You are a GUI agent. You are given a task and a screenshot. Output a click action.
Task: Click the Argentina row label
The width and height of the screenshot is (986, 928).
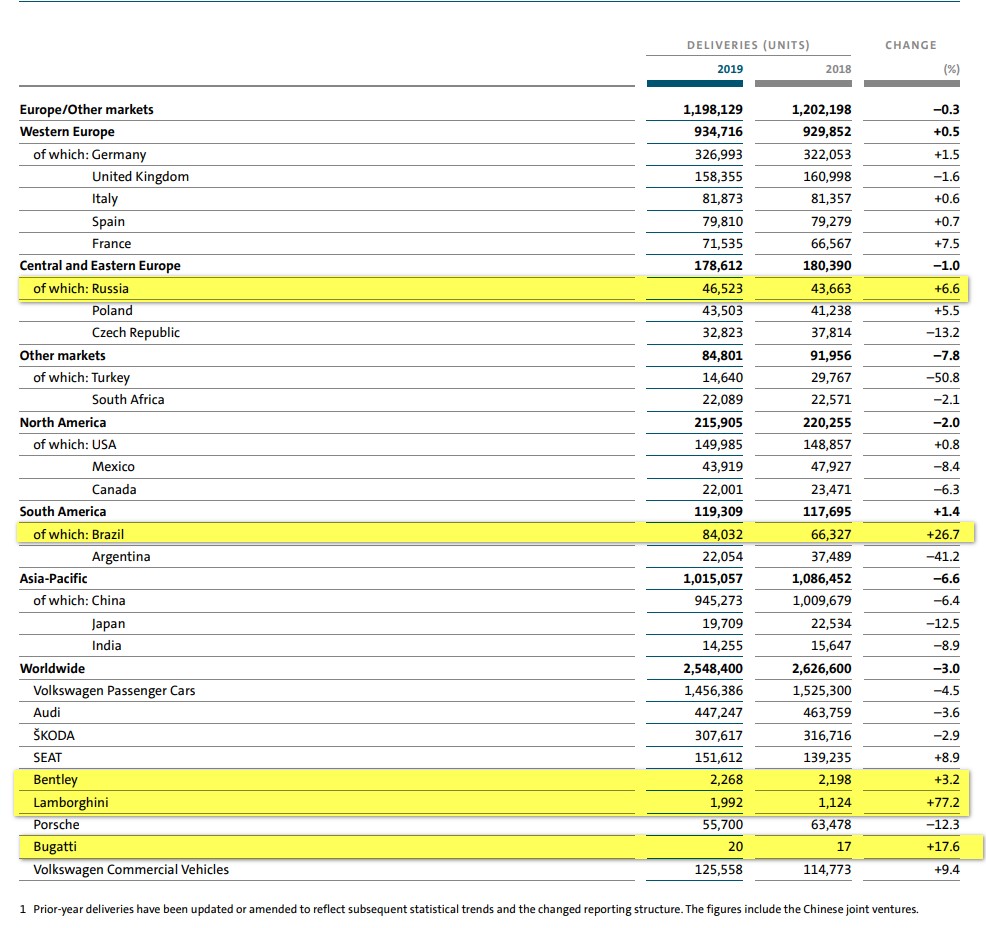[x=121, y=556]
